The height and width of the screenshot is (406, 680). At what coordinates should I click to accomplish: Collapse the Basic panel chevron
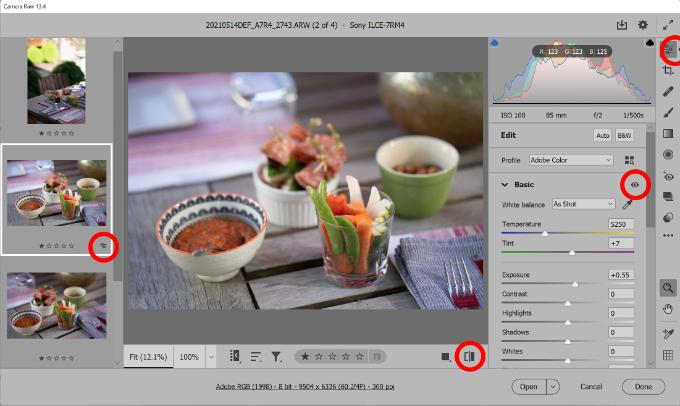(504, 185)
